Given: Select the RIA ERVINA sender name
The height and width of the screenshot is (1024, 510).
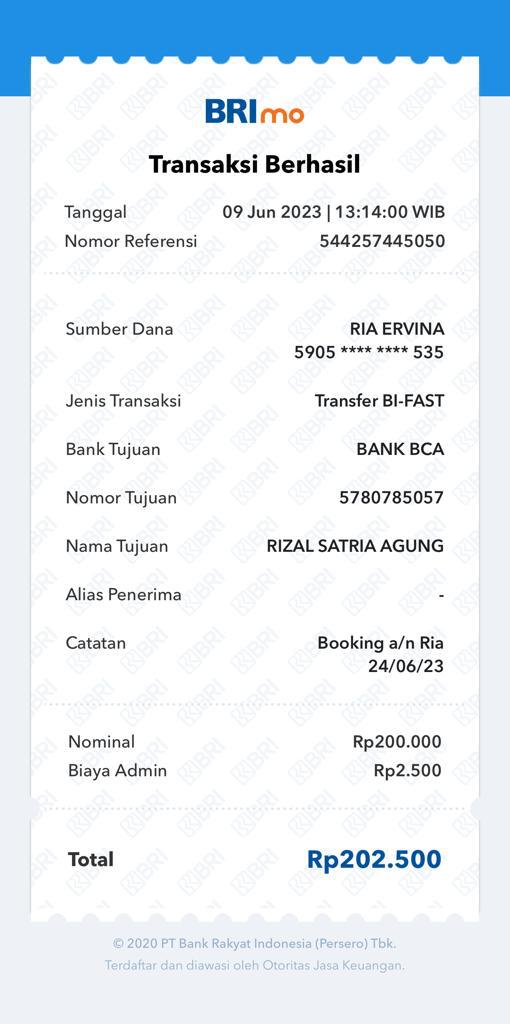Looking at the screenshot, I should pos(396,328).
